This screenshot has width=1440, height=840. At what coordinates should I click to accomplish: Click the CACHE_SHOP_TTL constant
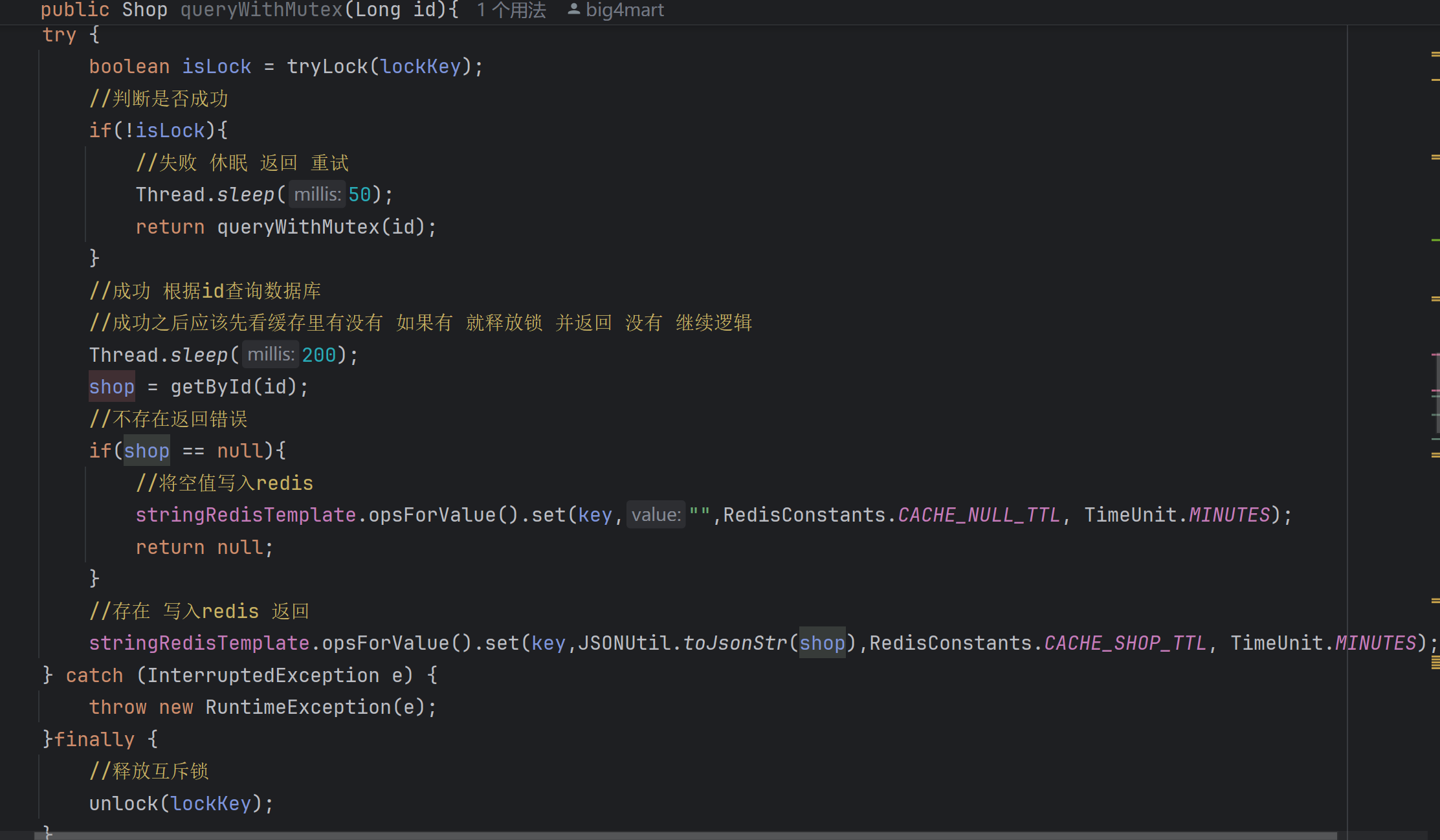pos(1125,643)
